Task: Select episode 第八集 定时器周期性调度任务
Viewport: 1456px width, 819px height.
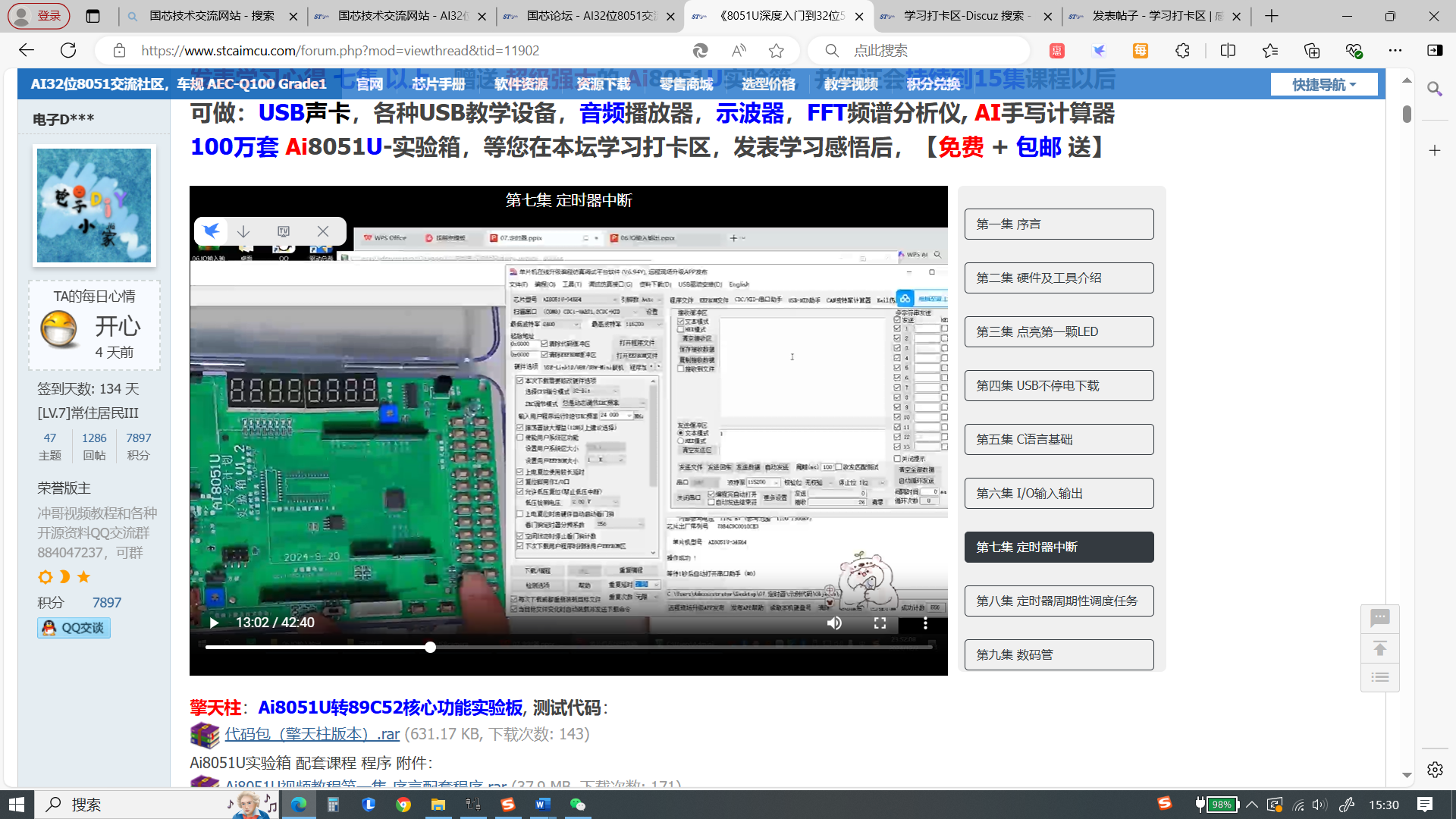Action: (x=1059, y=601)
